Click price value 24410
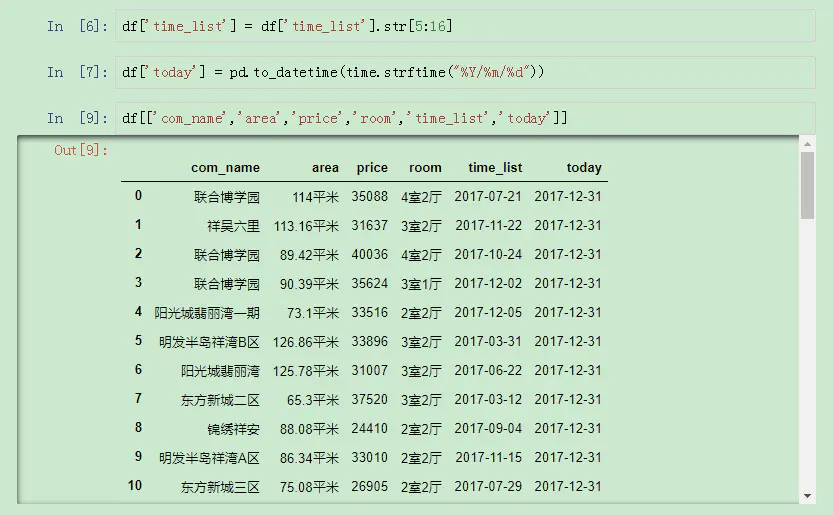The image size is (833, 515). [x=369, y=428]
